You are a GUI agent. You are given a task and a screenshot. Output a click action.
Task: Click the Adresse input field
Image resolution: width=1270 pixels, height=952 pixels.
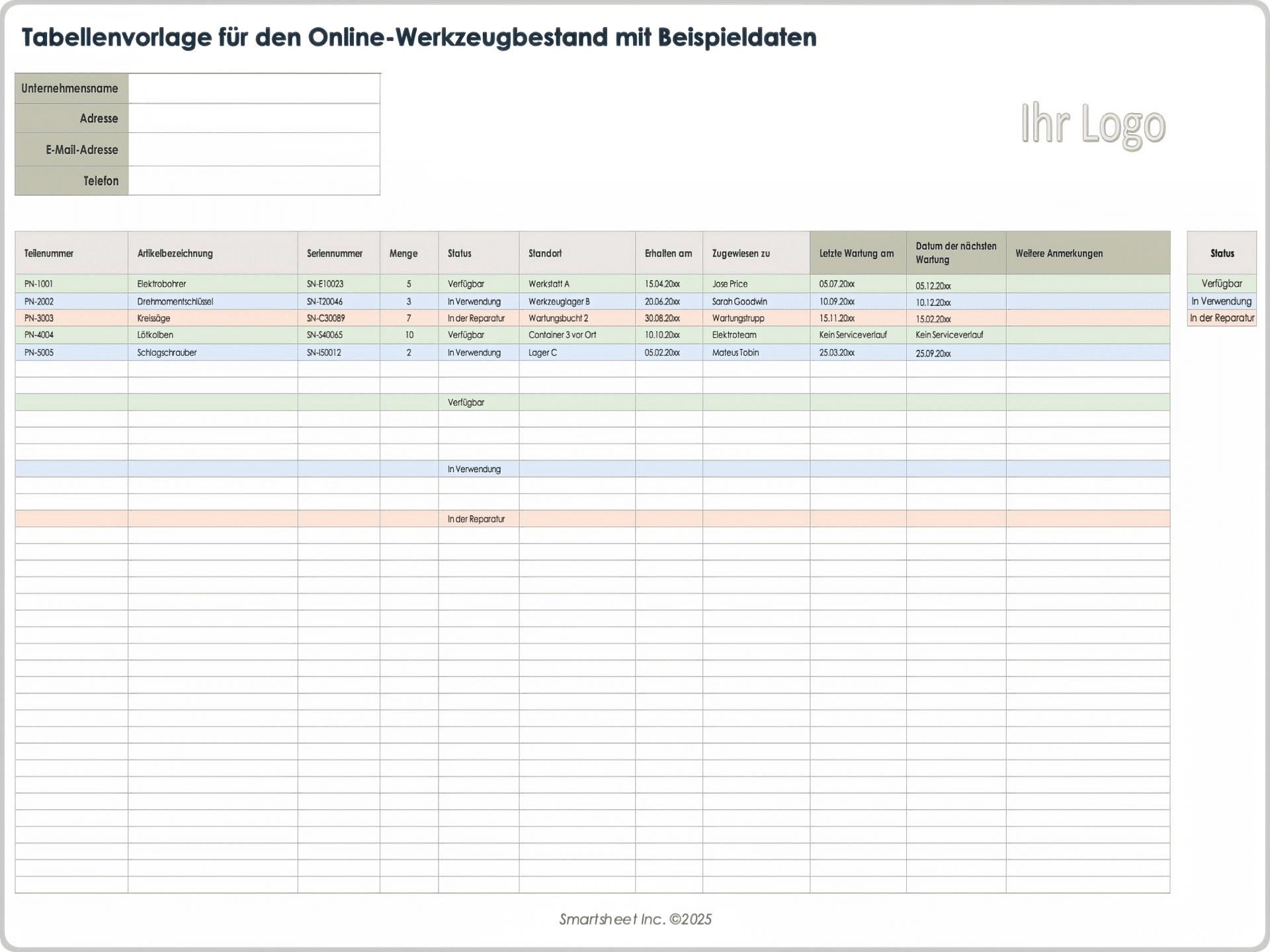pos(254,118)
